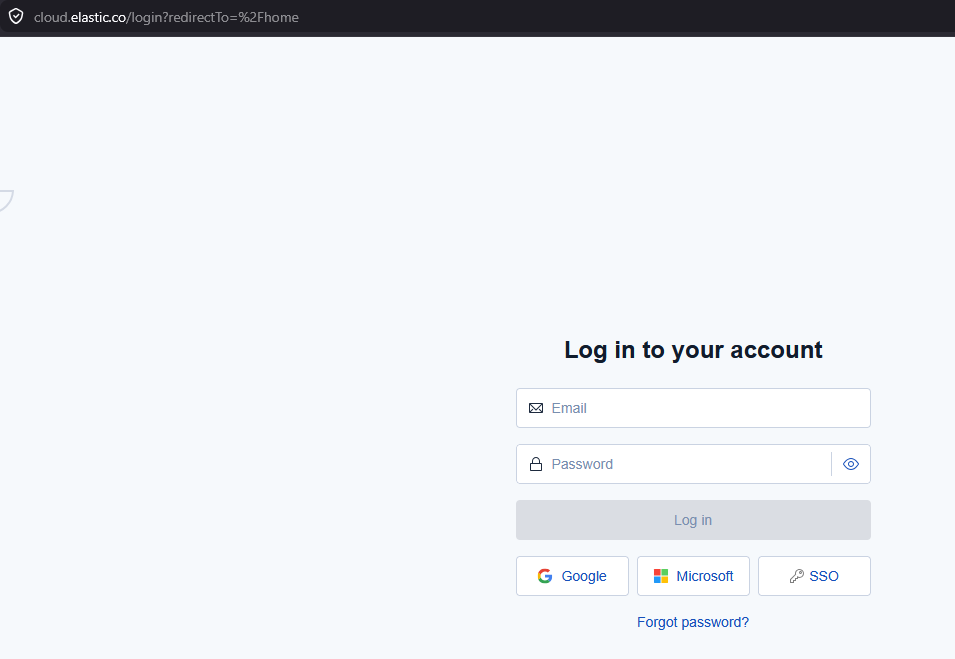The image size is (955, 659).
Task: Choose the SSO login button
Action: (x=814, y=576)
